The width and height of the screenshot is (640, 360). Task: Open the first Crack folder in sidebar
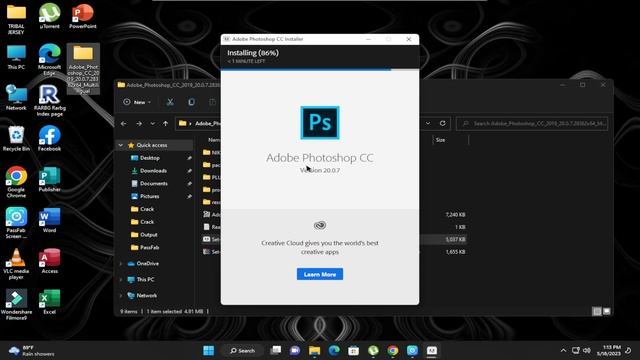tap(147, 209)
